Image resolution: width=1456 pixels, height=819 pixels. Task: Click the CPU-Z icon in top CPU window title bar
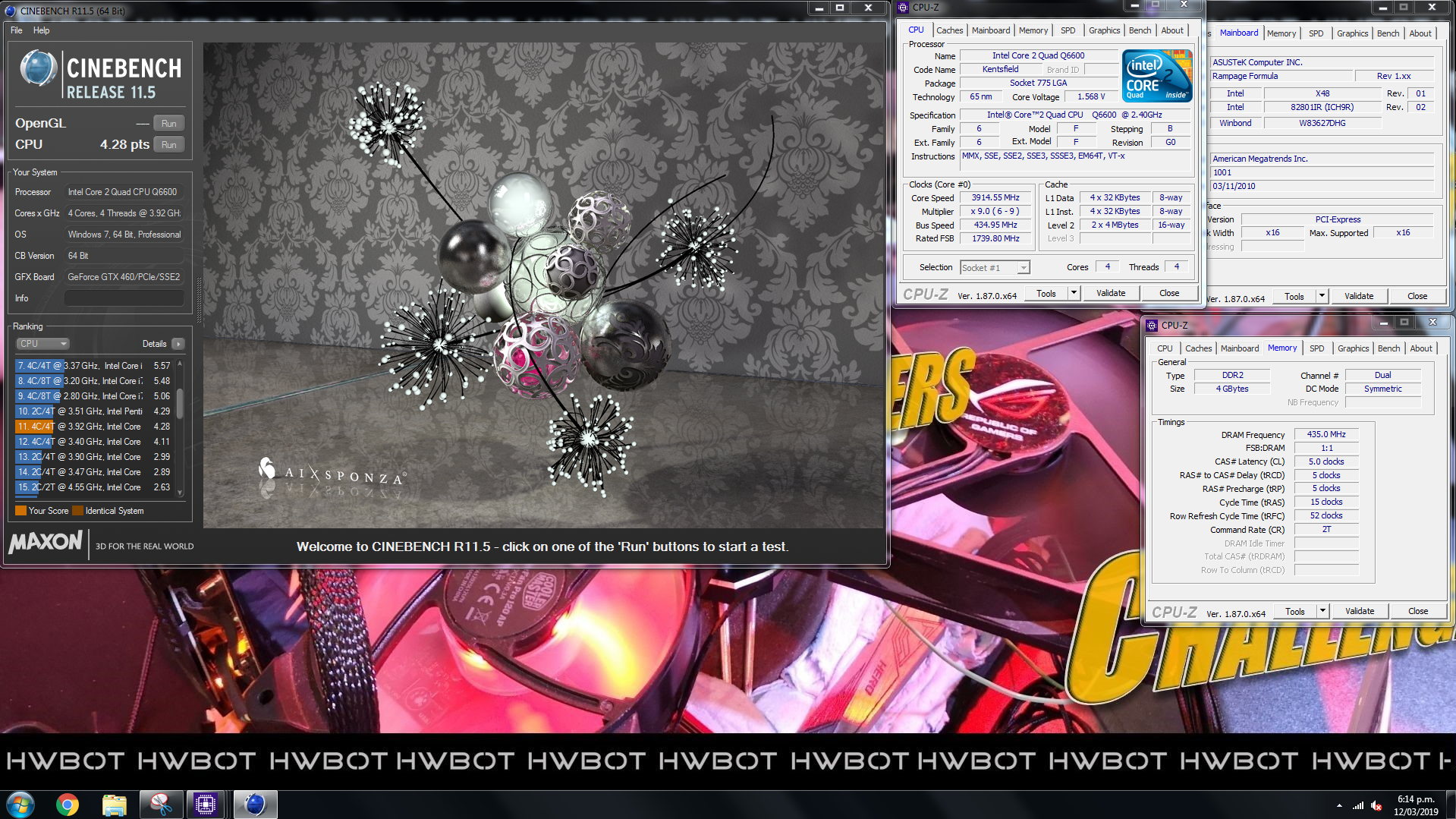pyautogui.click(x=903, y=8)
